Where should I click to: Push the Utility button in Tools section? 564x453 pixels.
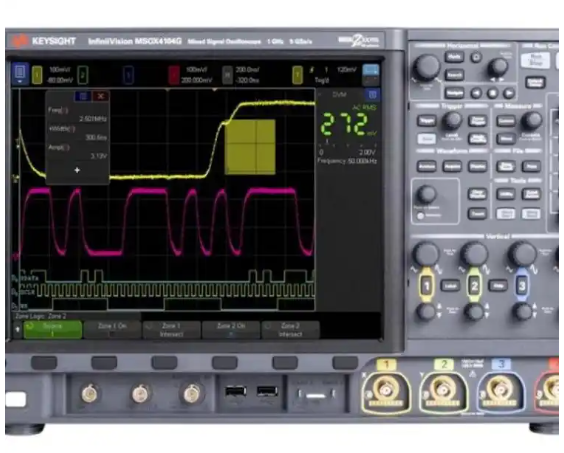point(506,194)
